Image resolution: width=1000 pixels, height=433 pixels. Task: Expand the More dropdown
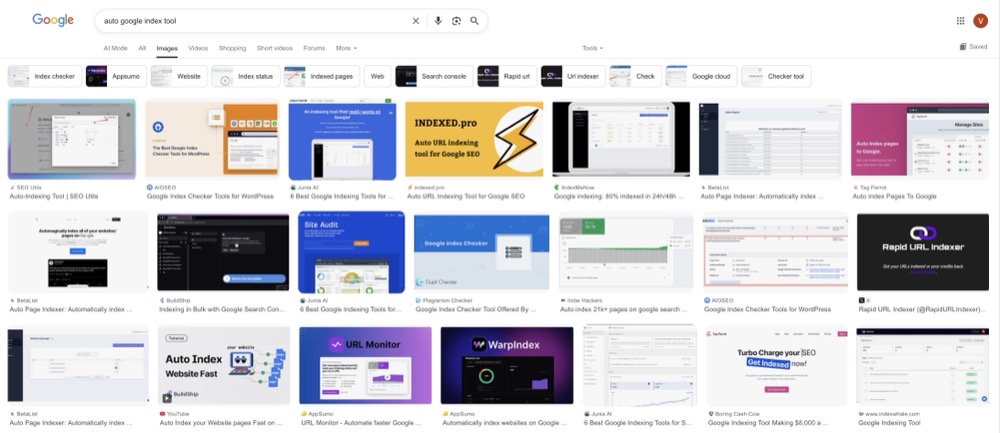click(346, 48)
